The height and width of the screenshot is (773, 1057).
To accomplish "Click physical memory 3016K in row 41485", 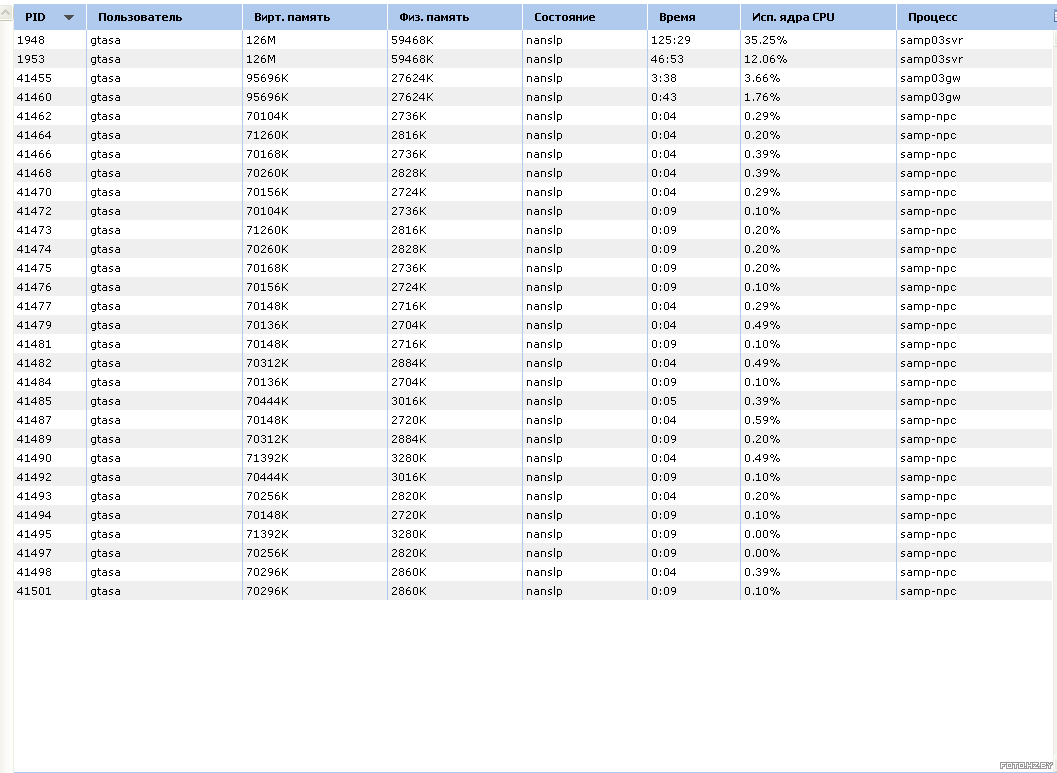I will 409,401.
